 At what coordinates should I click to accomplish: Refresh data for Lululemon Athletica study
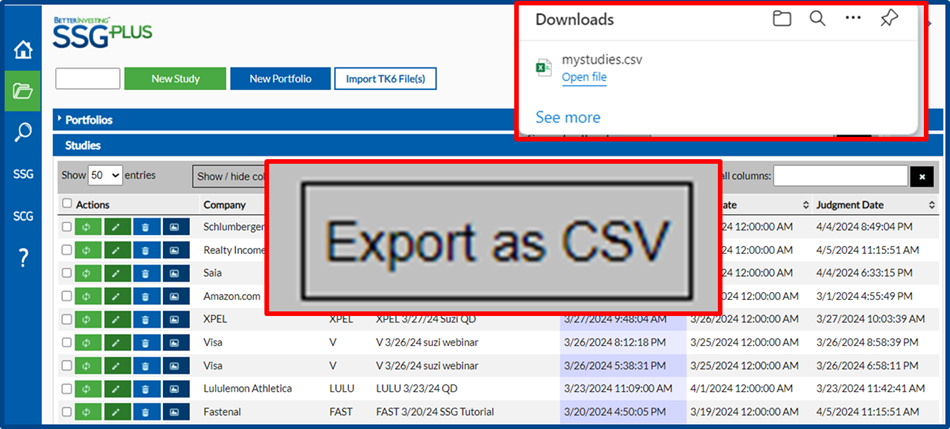pos(88,388)
